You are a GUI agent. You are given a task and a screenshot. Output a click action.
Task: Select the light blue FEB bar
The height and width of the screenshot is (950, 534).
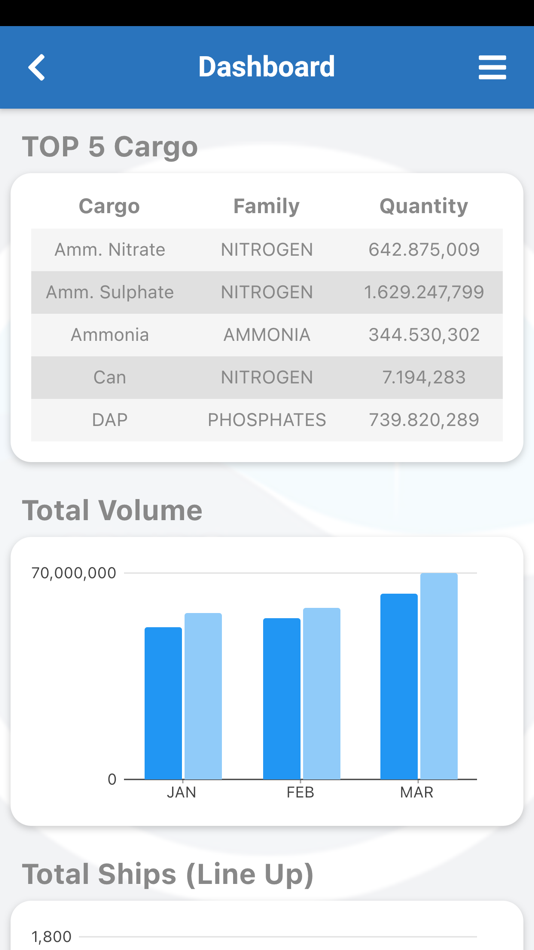[x=321, y=694]
